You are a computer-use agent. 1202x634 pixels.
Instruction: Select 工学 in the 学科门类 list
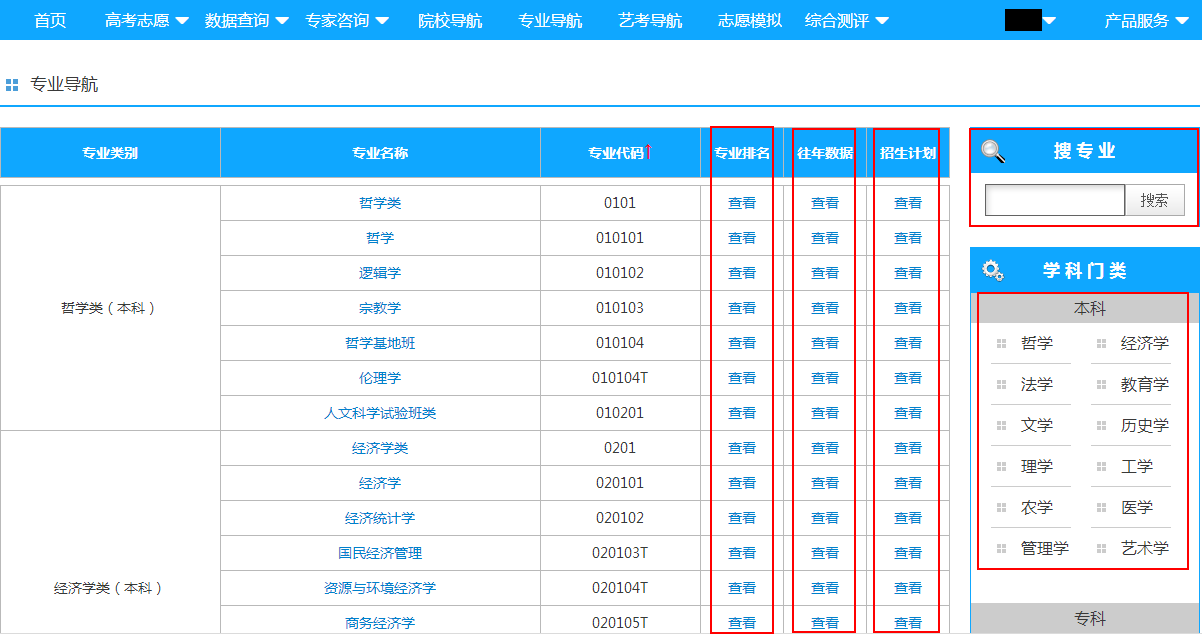[x=1136, y=466]
